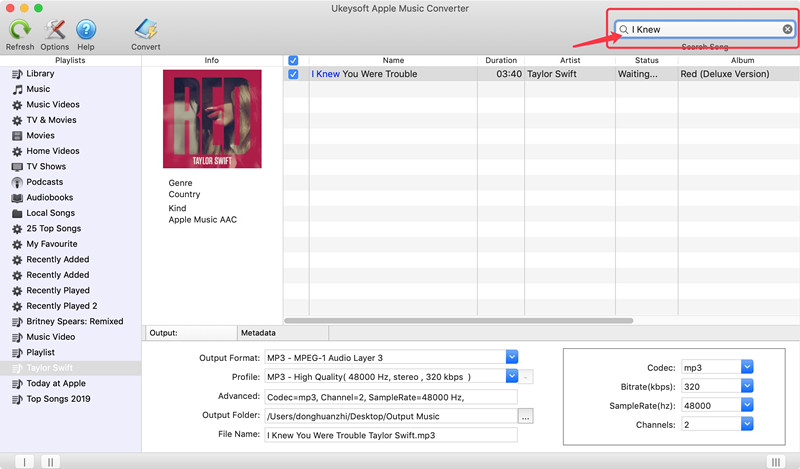This screenshot has width=800, height=469.
Task: Click the Advanced codec settings field
Action: point(391,397)
